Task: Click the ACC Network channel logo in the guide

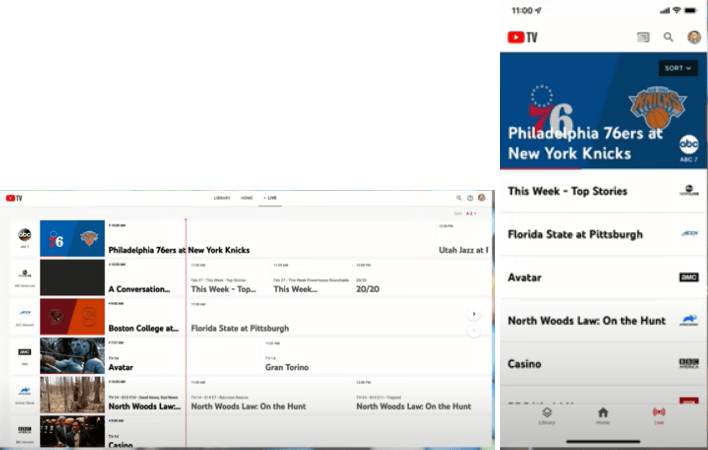Action: pos(24,312)
